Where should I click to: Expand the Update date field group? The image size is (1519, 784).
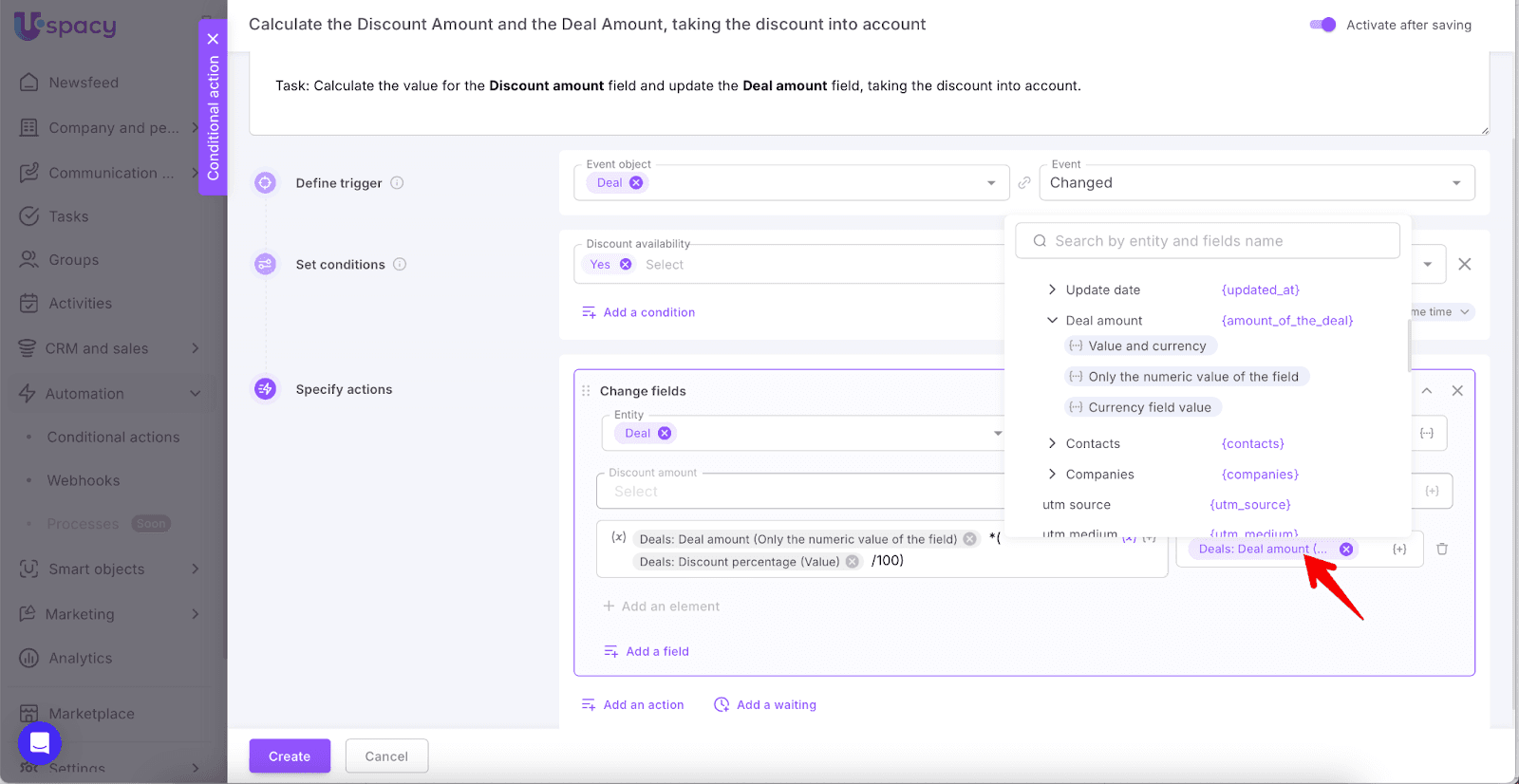(1052, 290)
